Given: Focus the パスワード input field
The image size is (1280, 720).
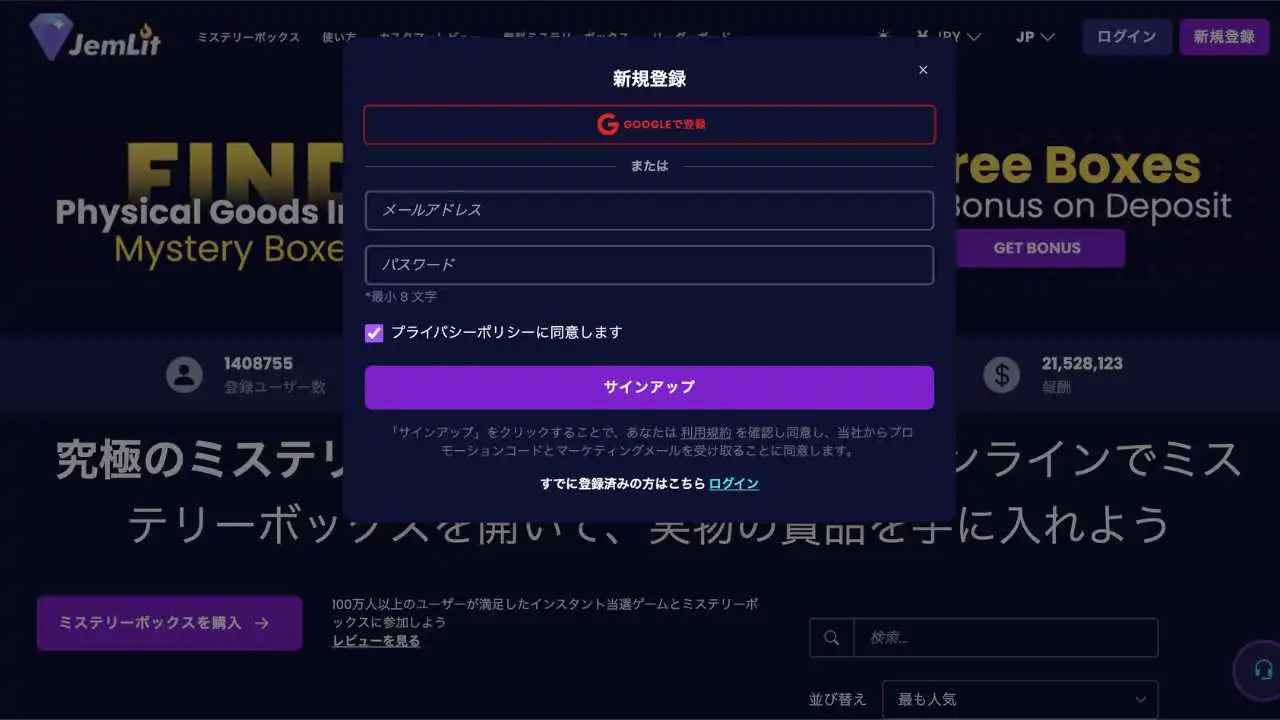Looking at the screenshot, I should click(x=650, y=265).
